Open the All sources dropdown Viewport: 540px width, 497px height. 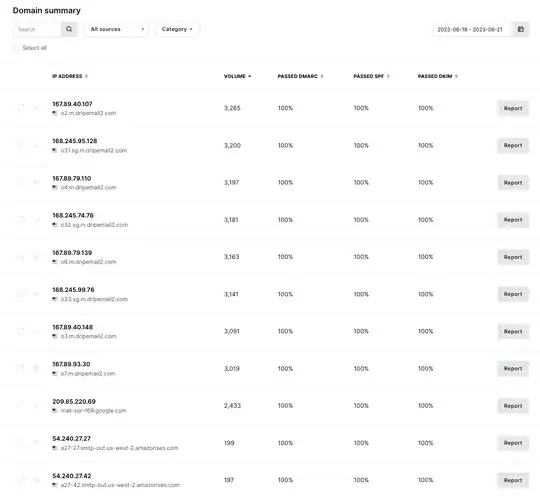point(117,29)
